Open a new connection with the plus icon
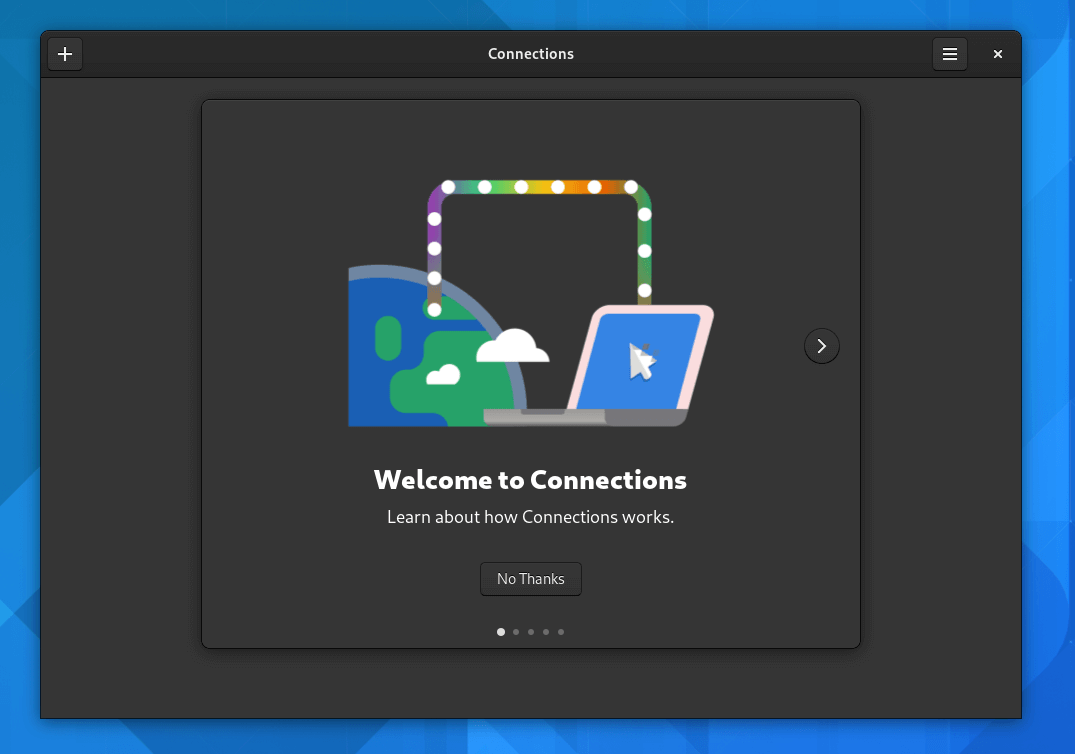1075x754 pixels. point(65,54)
